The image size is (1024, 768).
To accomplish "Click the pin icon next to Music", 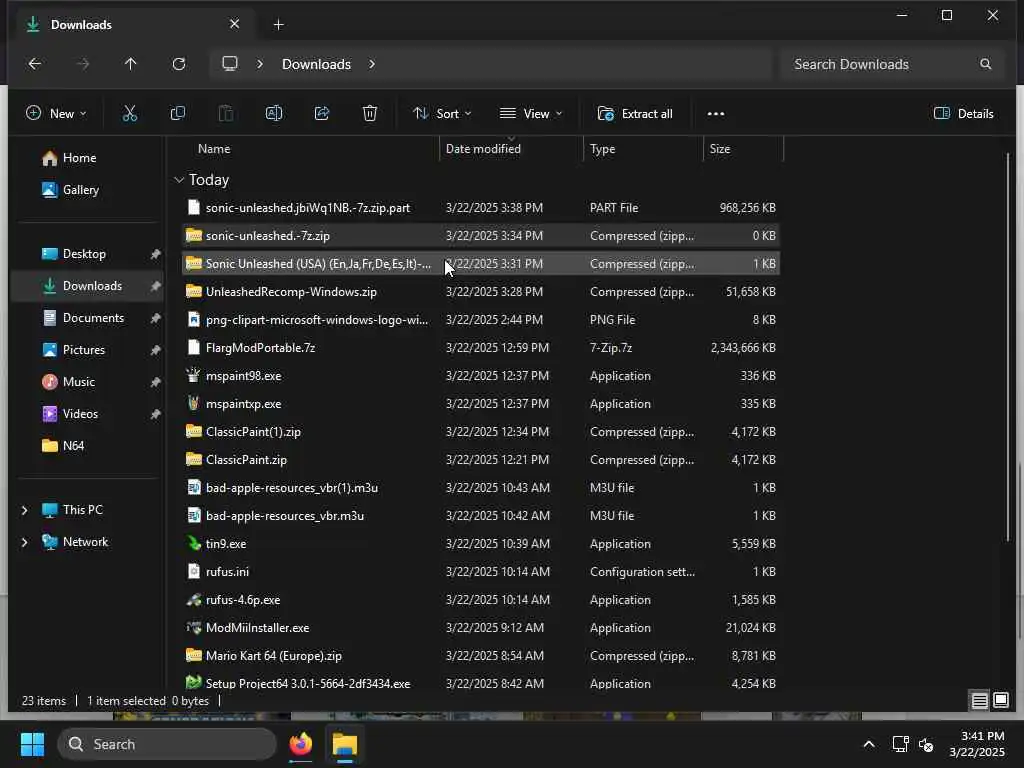I will pyautogui.click(x=155, y=382).
